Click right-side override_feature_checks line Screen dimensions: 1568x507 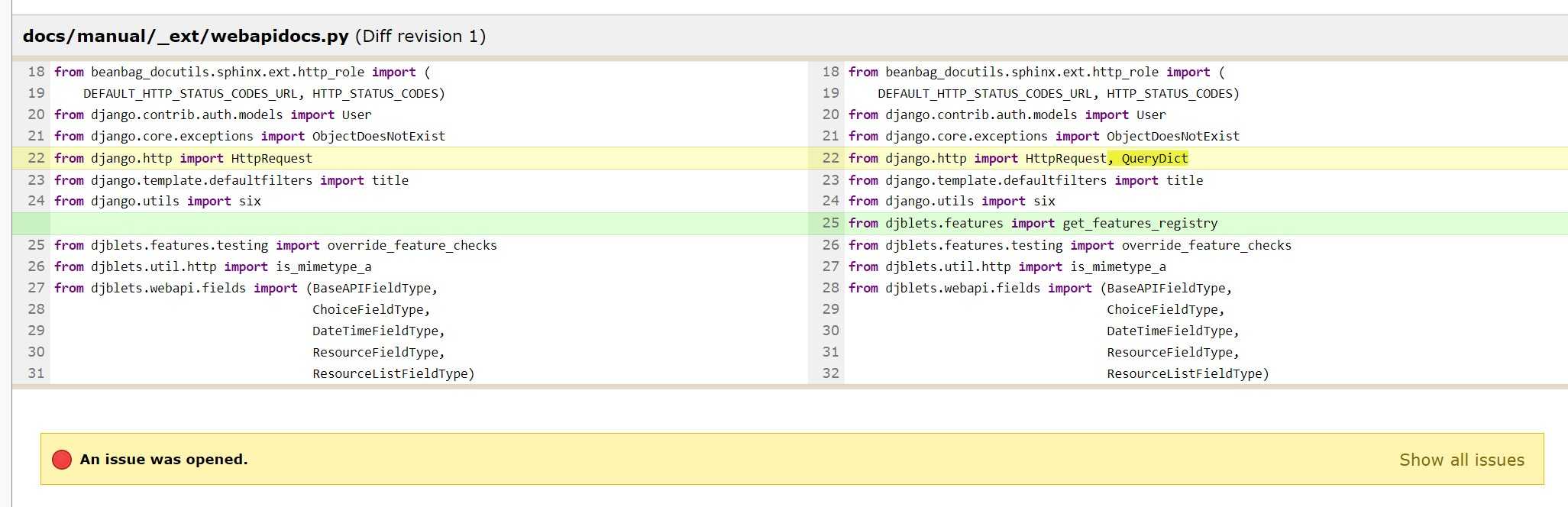coord(1070,245)
